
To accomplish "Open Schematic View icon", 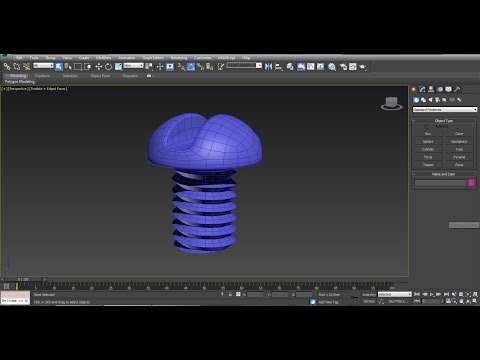I will click(320, 67).
